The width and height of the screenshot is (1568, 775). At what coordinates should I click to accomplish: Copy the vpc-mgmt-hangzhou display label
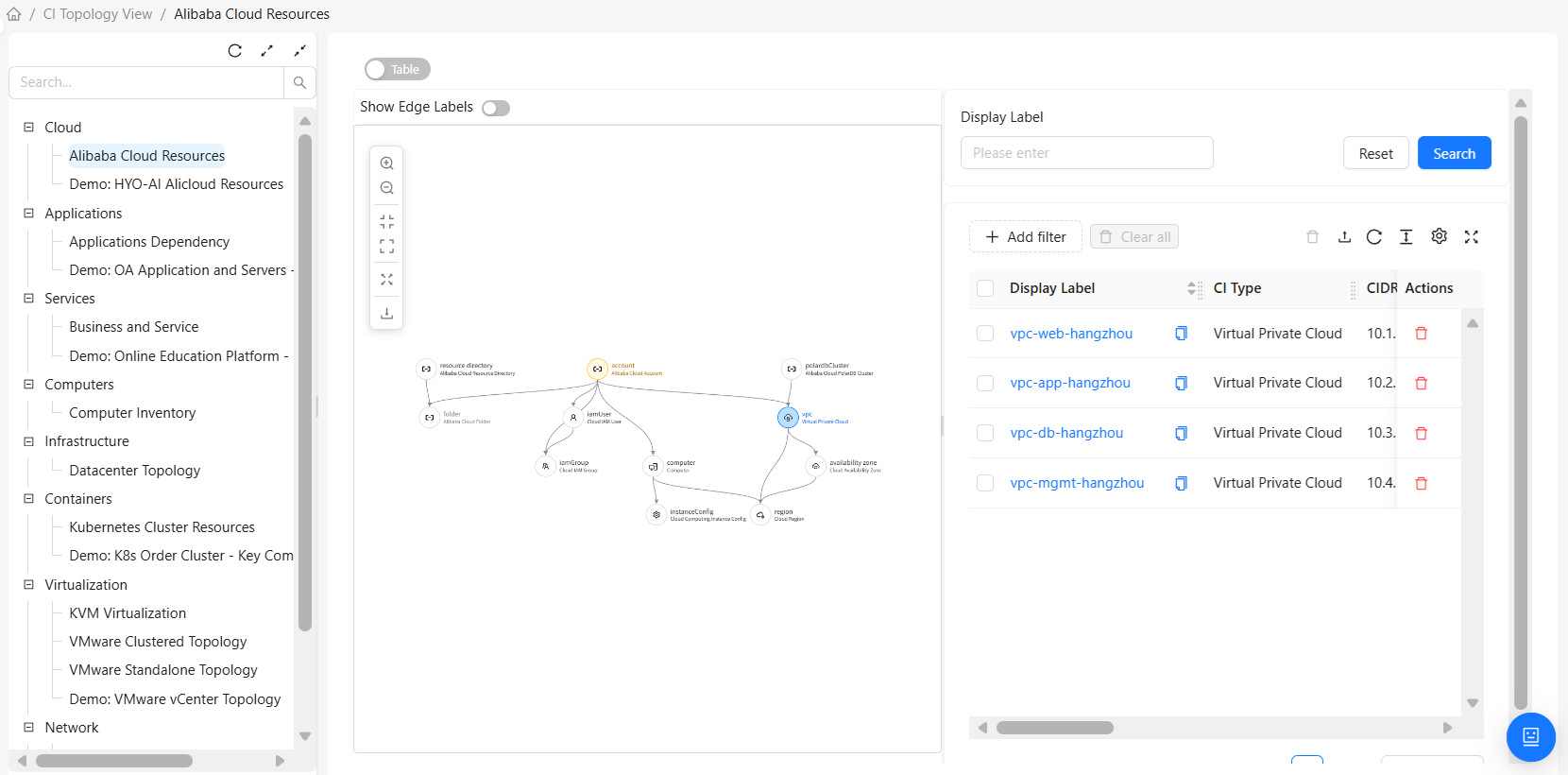click(1181, 483)
